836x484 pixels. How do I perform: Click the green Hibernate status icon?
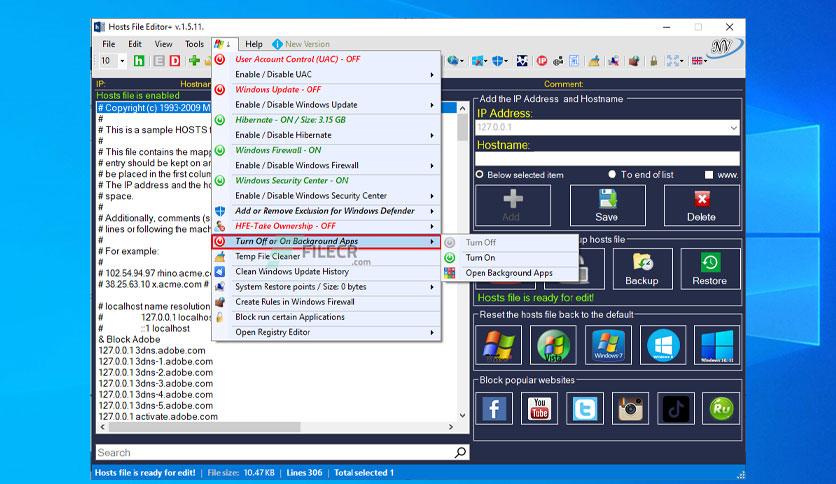coord(220,120)
